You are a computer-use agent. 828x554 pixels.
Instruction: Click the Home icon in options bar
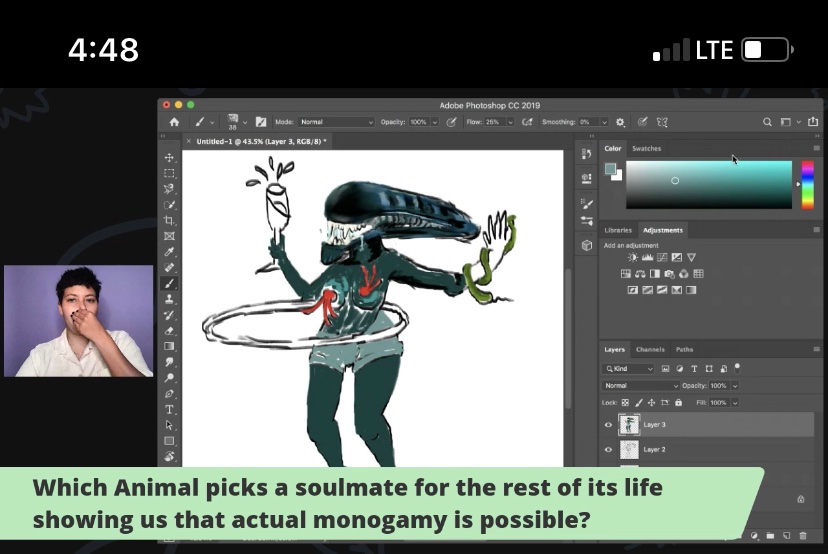point(174,122)
